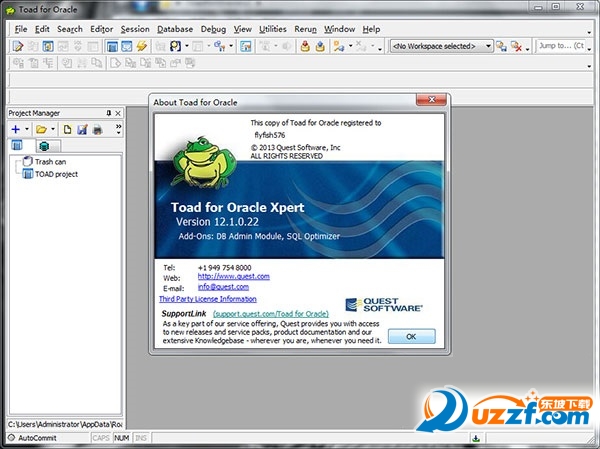Open the Session menu
The image size is (600, 449).
pyautogui.click(x=135, y=29)
